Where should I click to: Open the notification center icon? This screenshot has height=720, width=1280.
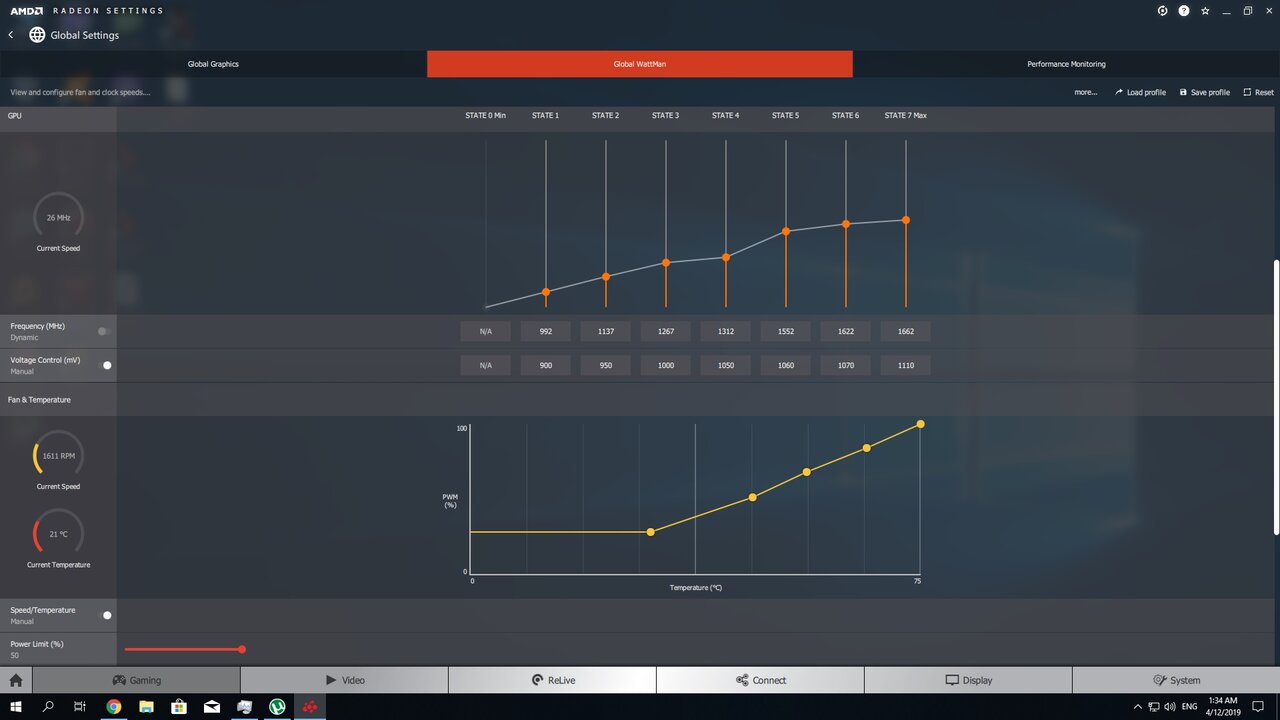[1258, 707]
